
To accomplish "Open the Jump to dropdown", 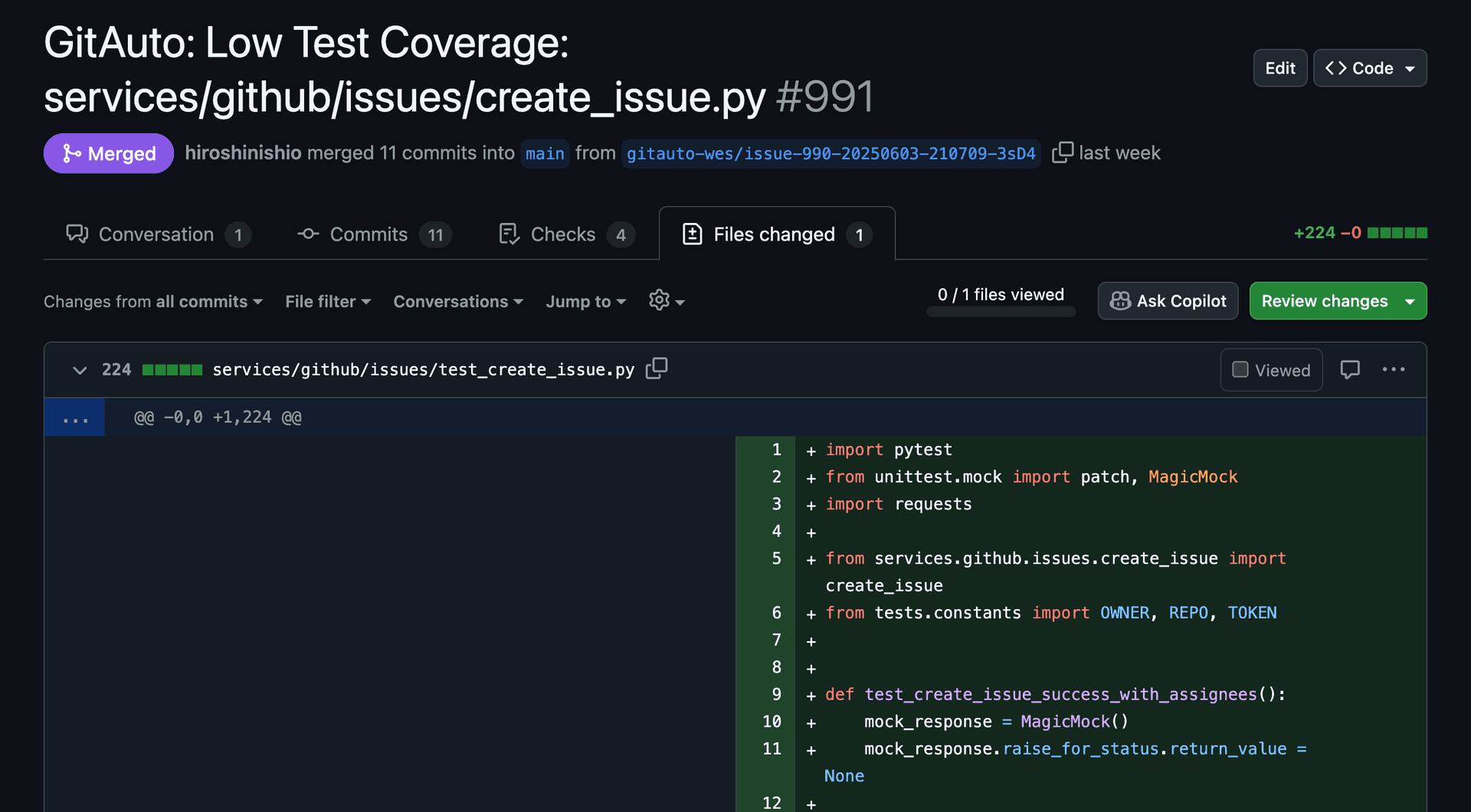I will click(586, 301).
